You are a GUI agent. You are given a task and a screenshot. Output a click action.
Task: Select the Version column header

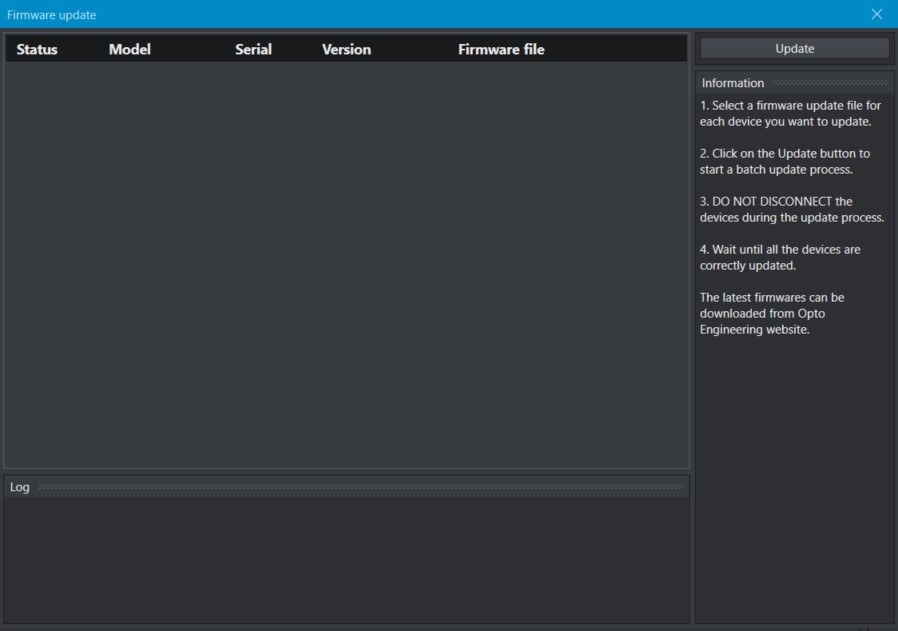(x=346, y=49)
